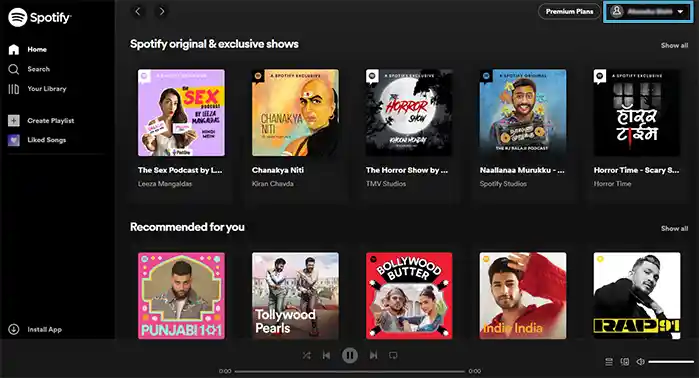Viewport: 699px width, 378px height.
Task: Adjust the volume slider
Action: tap(671, 362)
